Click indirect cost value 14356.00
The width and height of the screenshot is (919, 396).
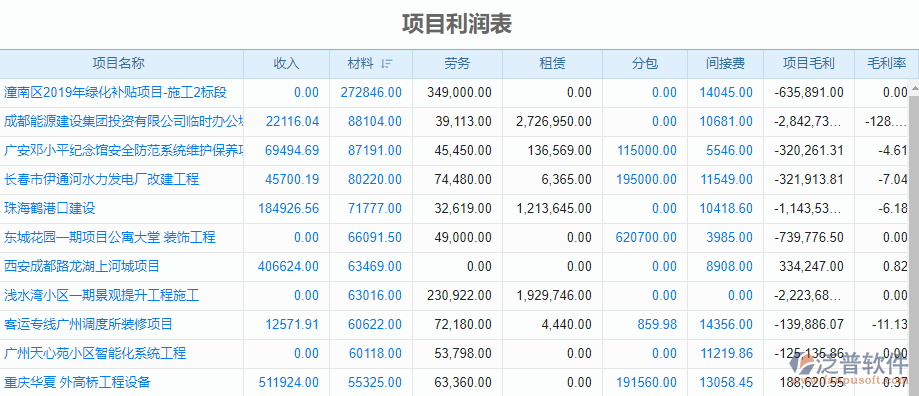tap(726, 324)
